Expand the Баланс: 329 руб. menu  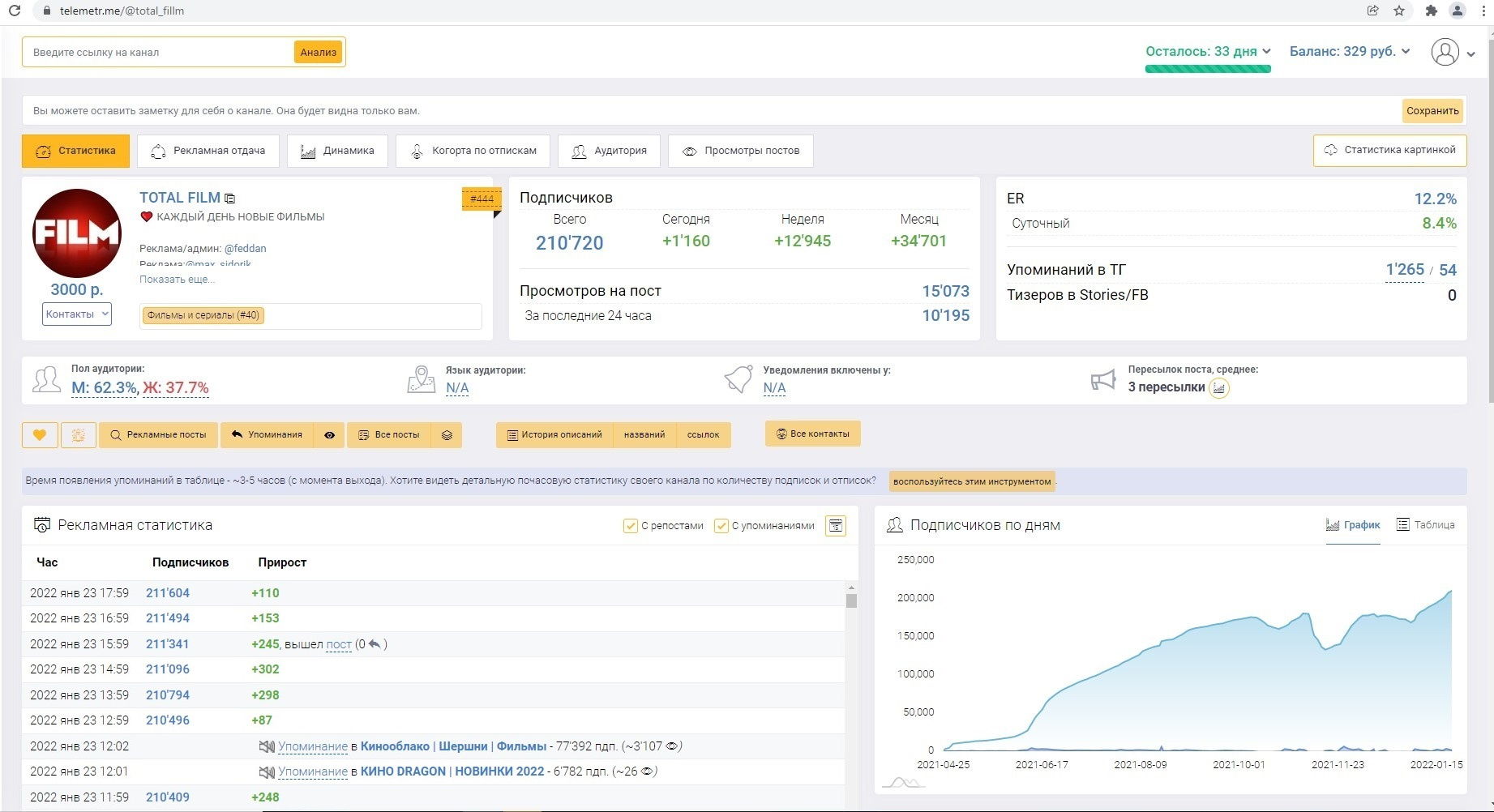(1349, 51)
